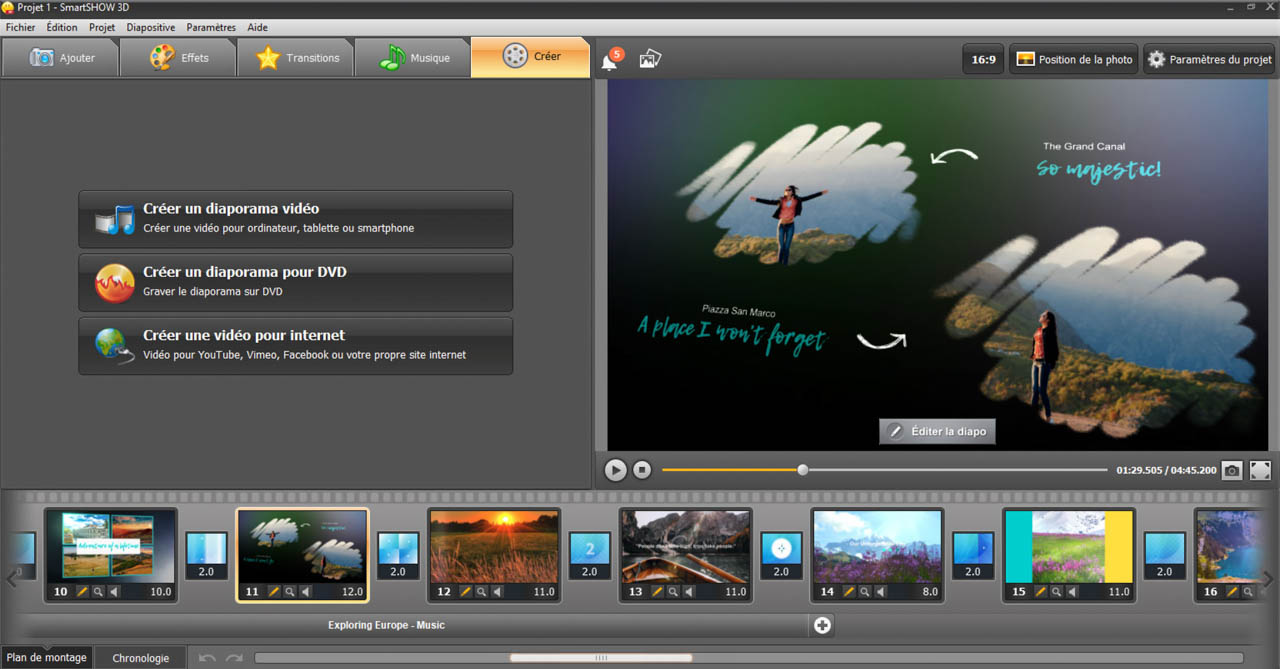Image resolution: width=1280 pixels, height=669 pixels.
Task: Click the magnifier icon on slide 10
Action: (x=98, y=592)
